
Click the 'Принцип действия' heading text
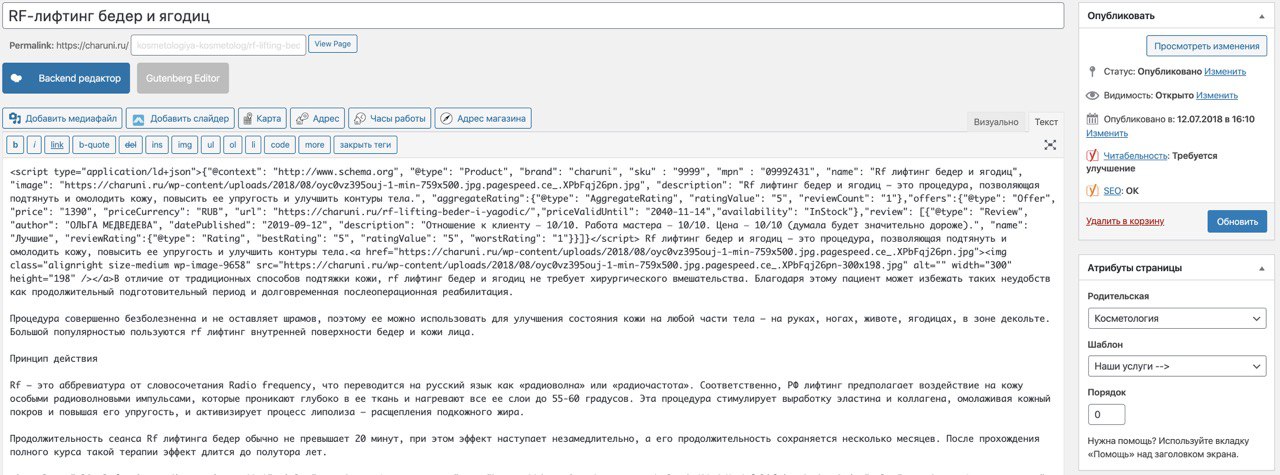53,357
